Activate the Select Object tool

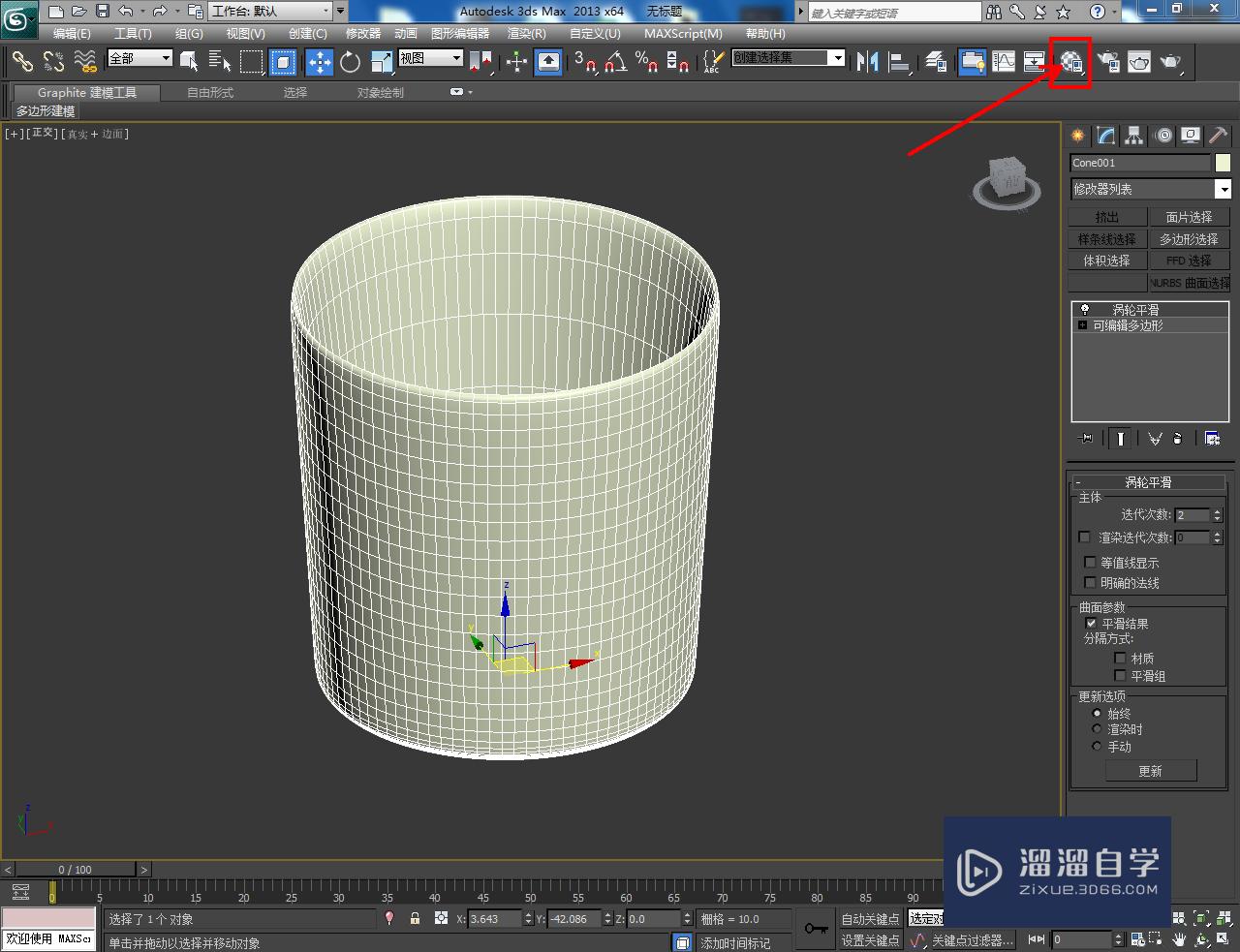coord(189,62)
